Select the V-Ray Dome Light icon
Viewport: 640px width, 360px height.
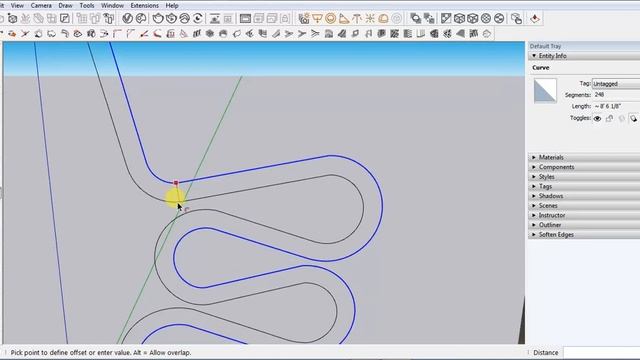[x=383, y=18]
